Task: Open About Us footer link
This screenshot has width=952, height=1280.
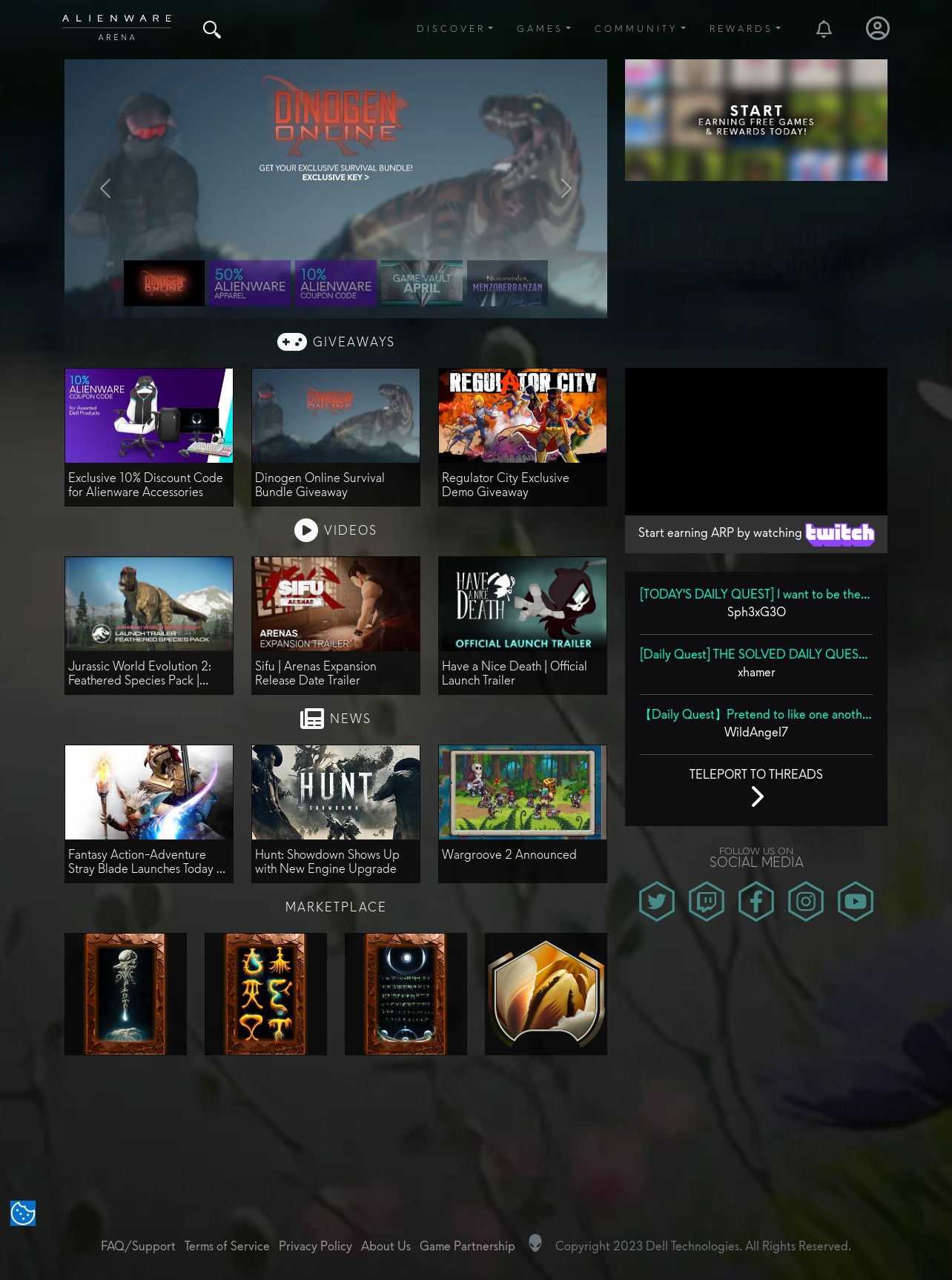Action: pos(386,1246)
